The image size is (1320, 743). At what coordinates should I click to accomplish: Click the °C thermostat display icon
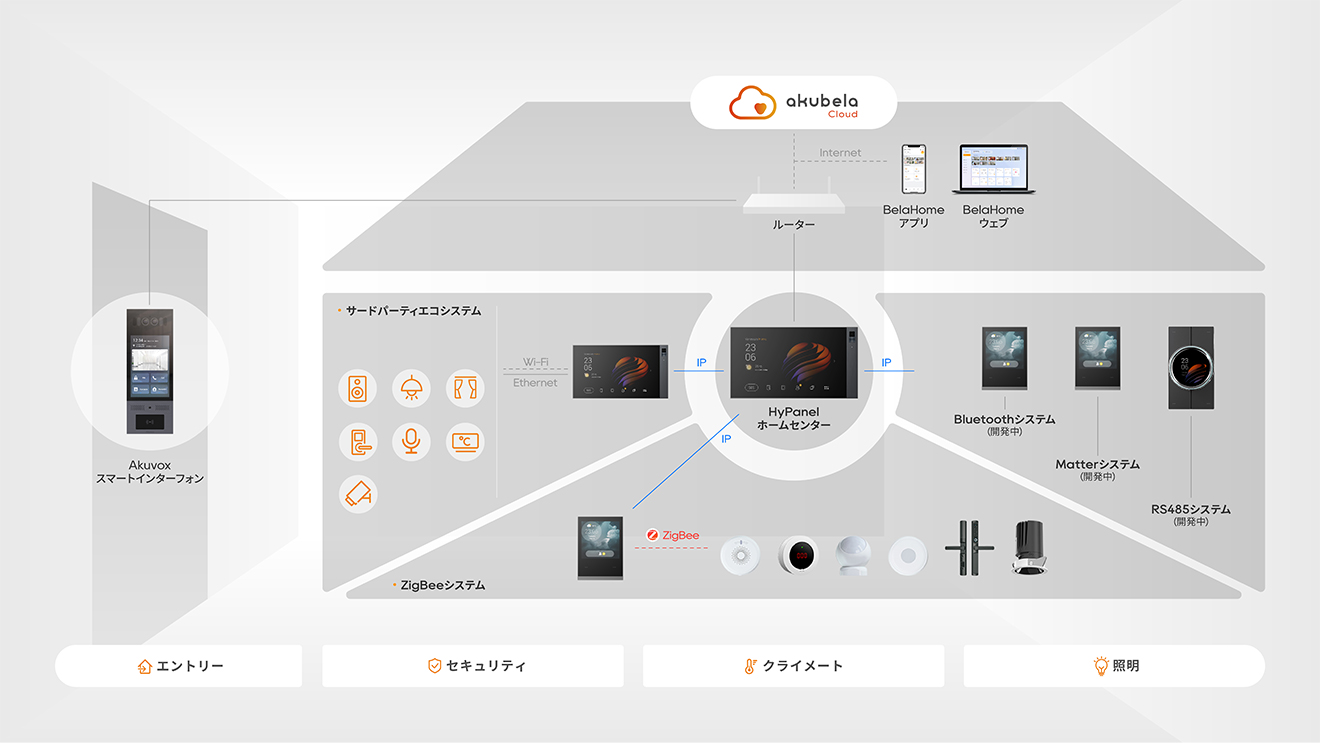coord(465,441)
